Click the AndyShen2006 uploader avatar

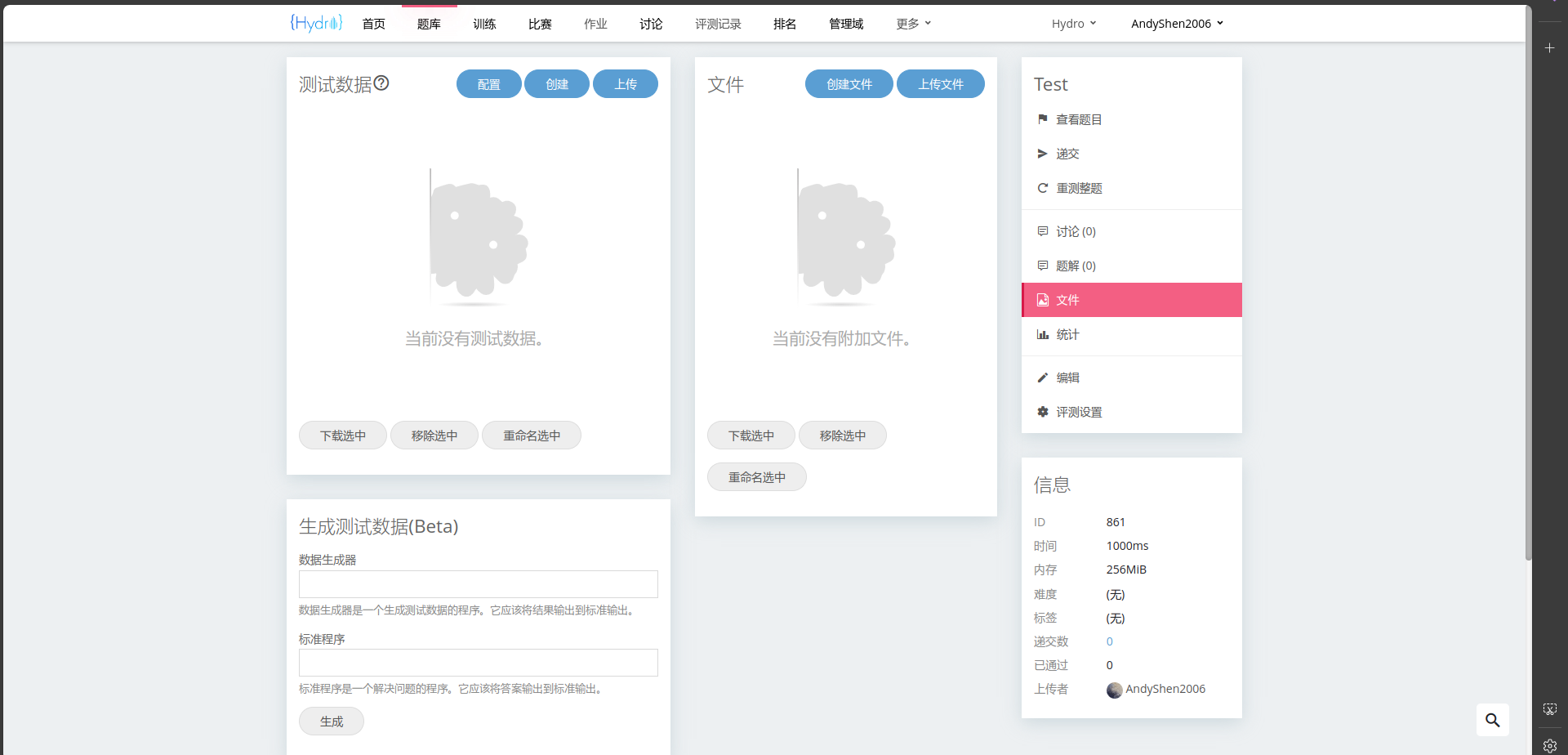tap(1114, 690)
